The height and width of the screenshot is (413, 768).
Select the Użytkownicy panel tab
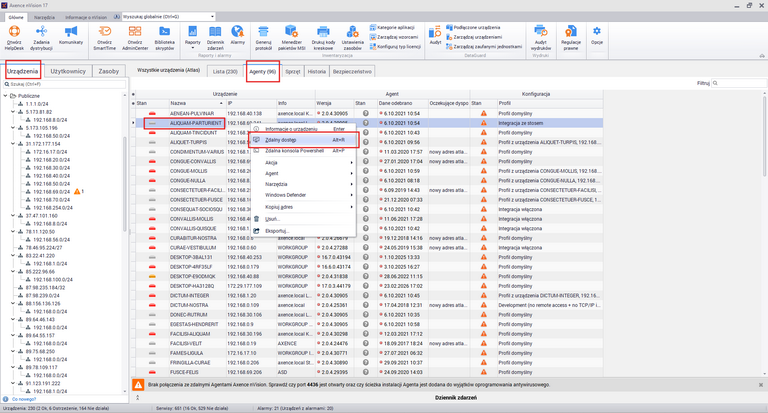(x=68, y=71)
